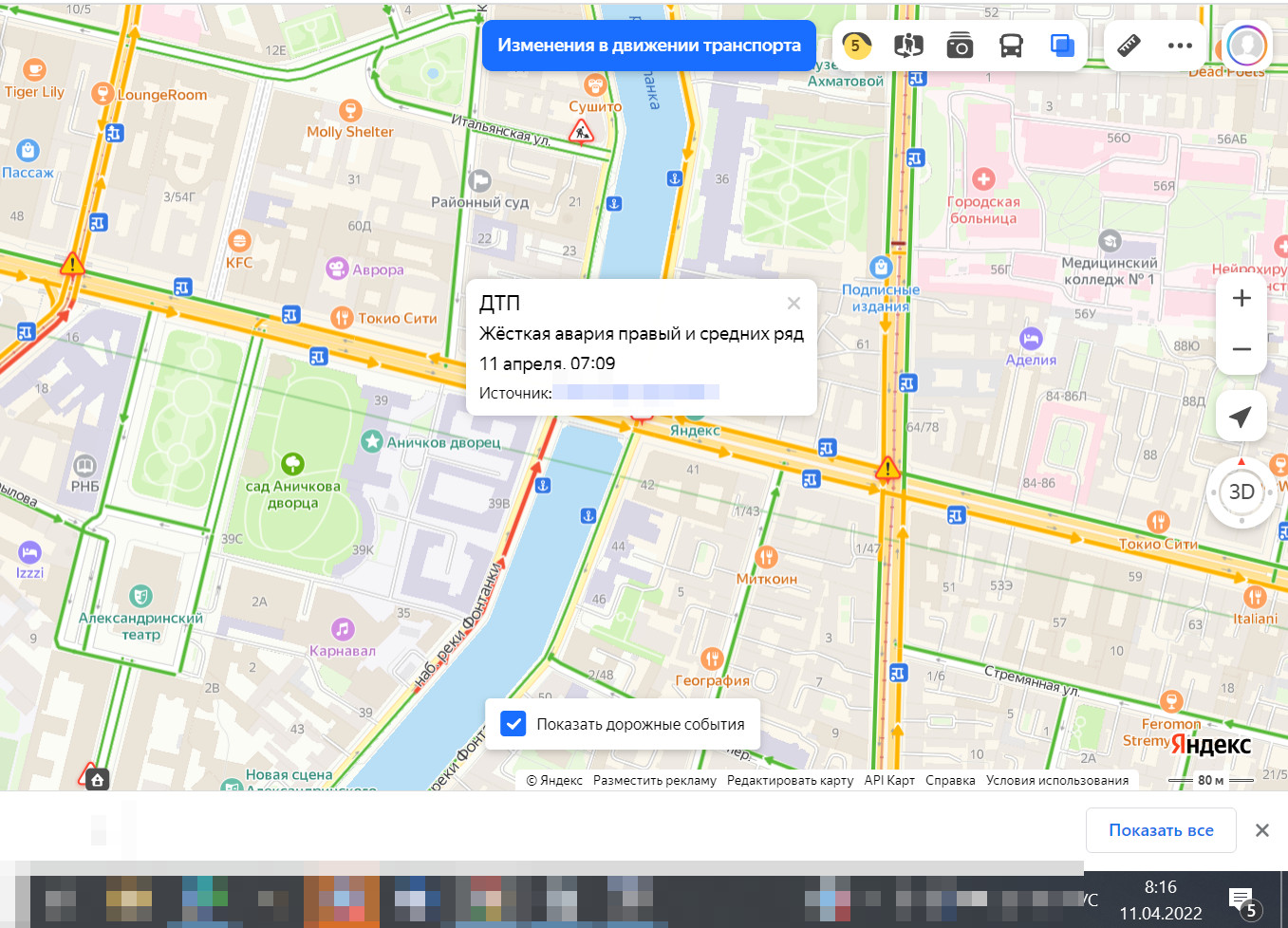
Task: Select the Tiger Lily marker
Action: tap(34, 69)
